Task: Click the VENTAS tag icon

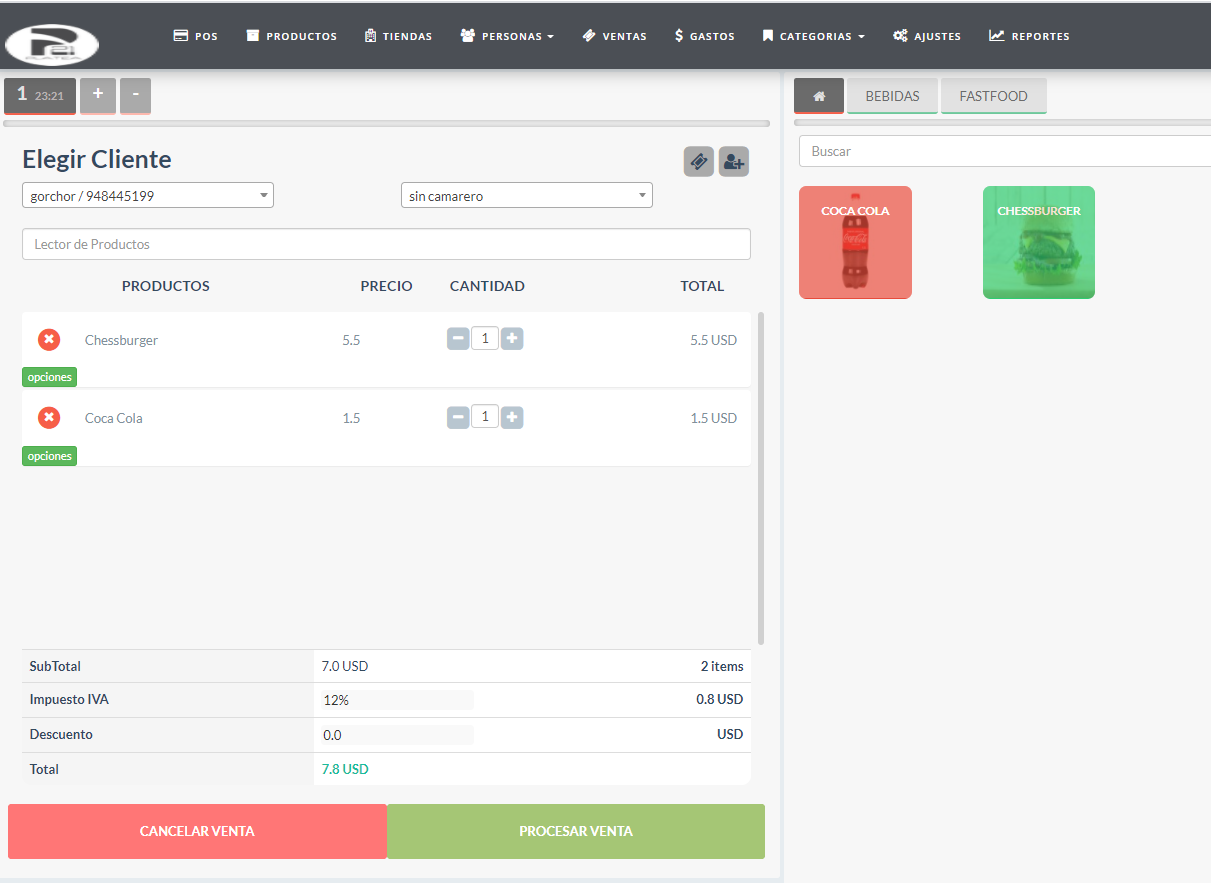Action: point(589,35)
